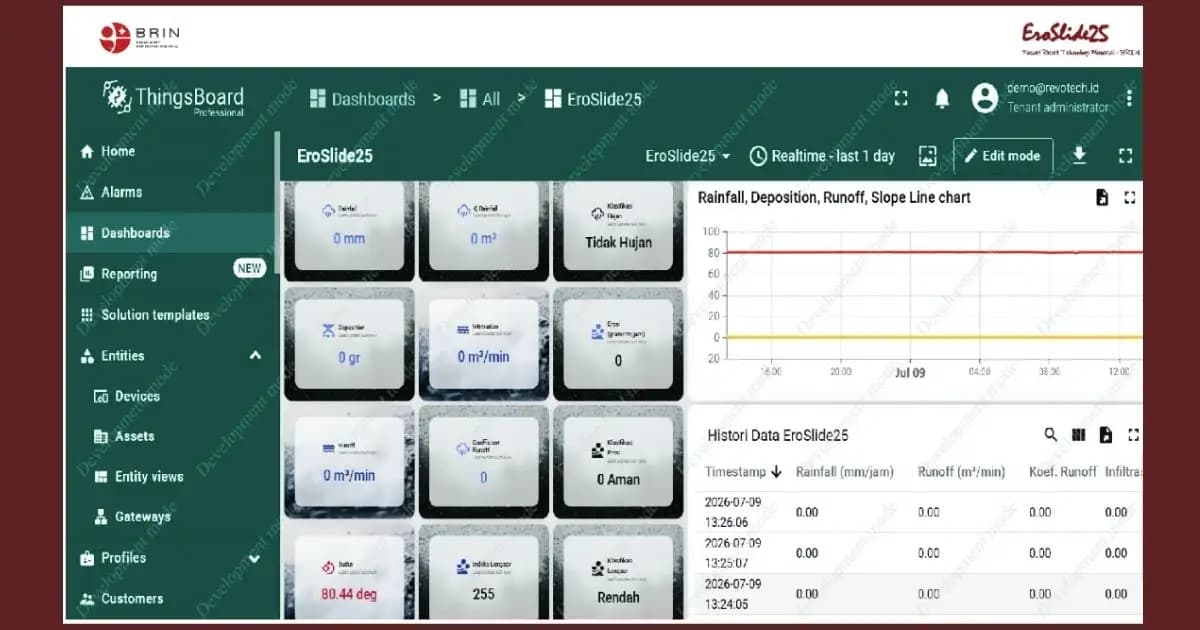The height and width of the screenshot is (630, 1200).
Task: Click the Tidak Hujan classification card
Action: [x=617, y=231]
